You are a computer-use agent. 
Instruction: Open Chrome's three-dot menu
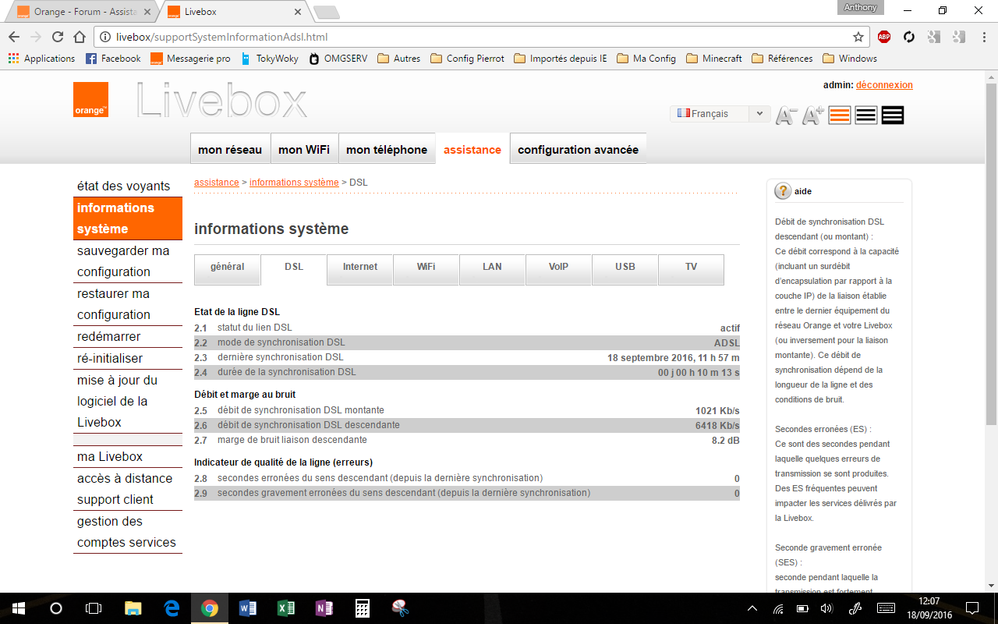(x=984, y=37)
